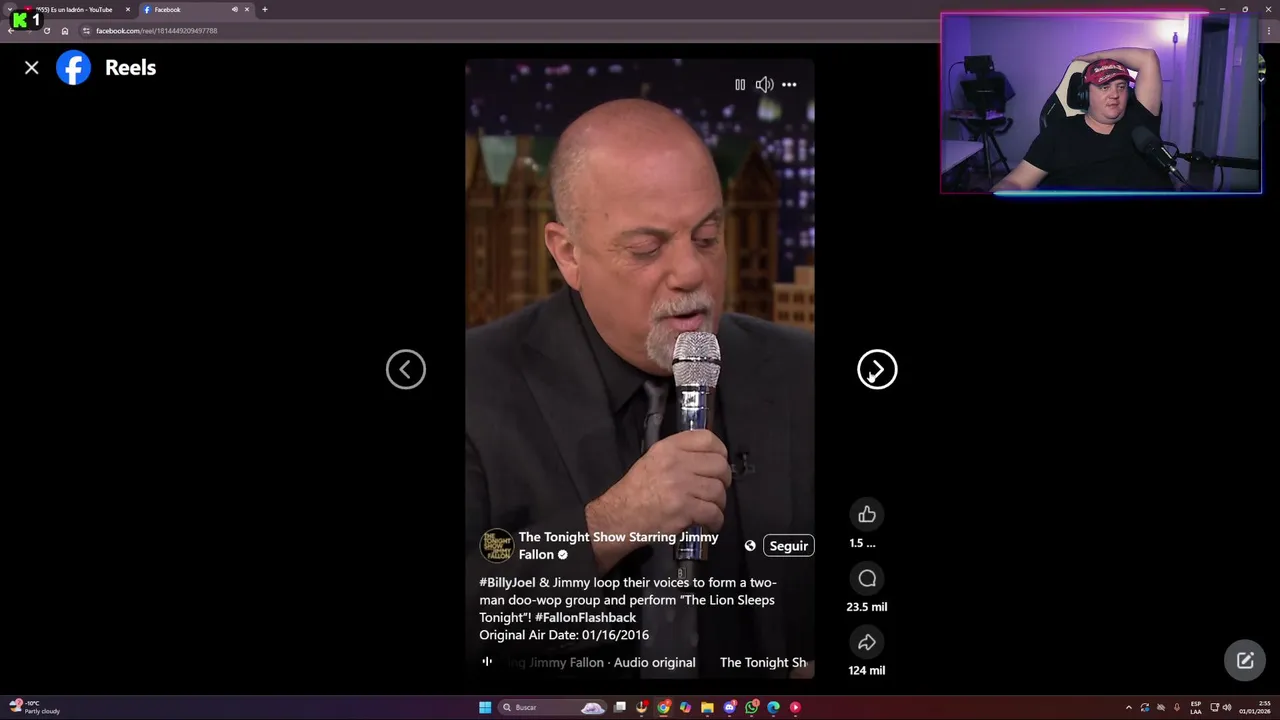Open Google Chrome from the taskbar

[664, 707]
